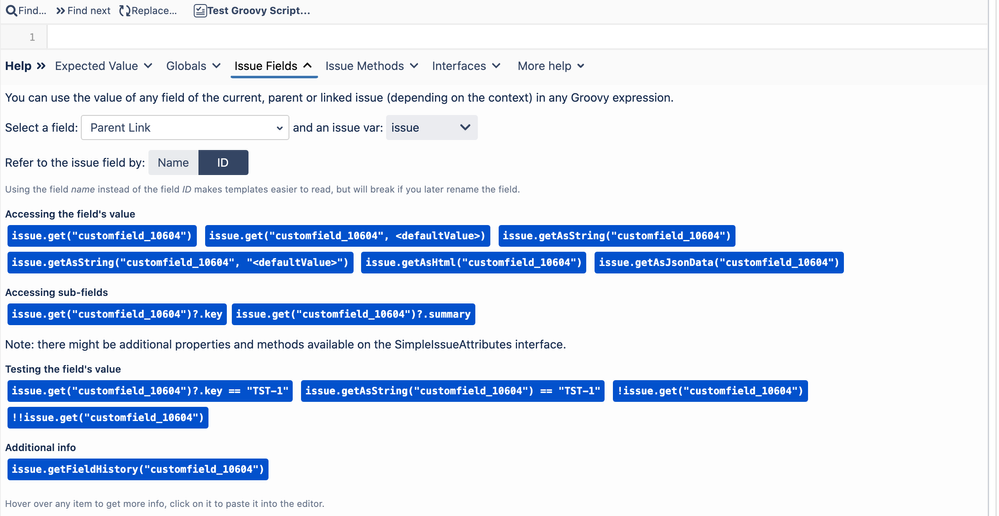Click the "Additional info" heading
Screen dimensions: 999x516
tap(41, 447)
